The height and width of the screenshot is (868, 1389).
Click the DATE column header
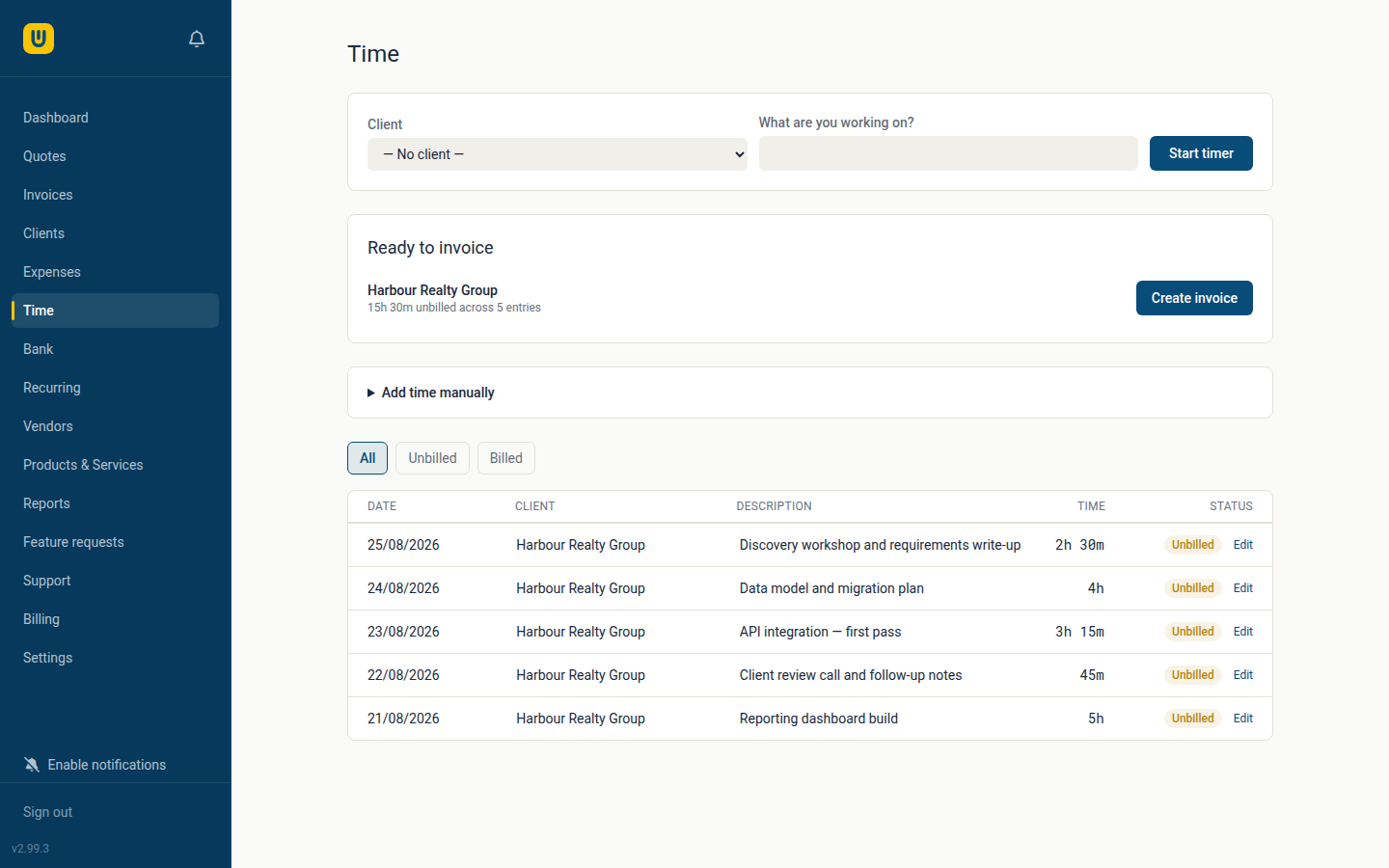(x=382, y=506)
